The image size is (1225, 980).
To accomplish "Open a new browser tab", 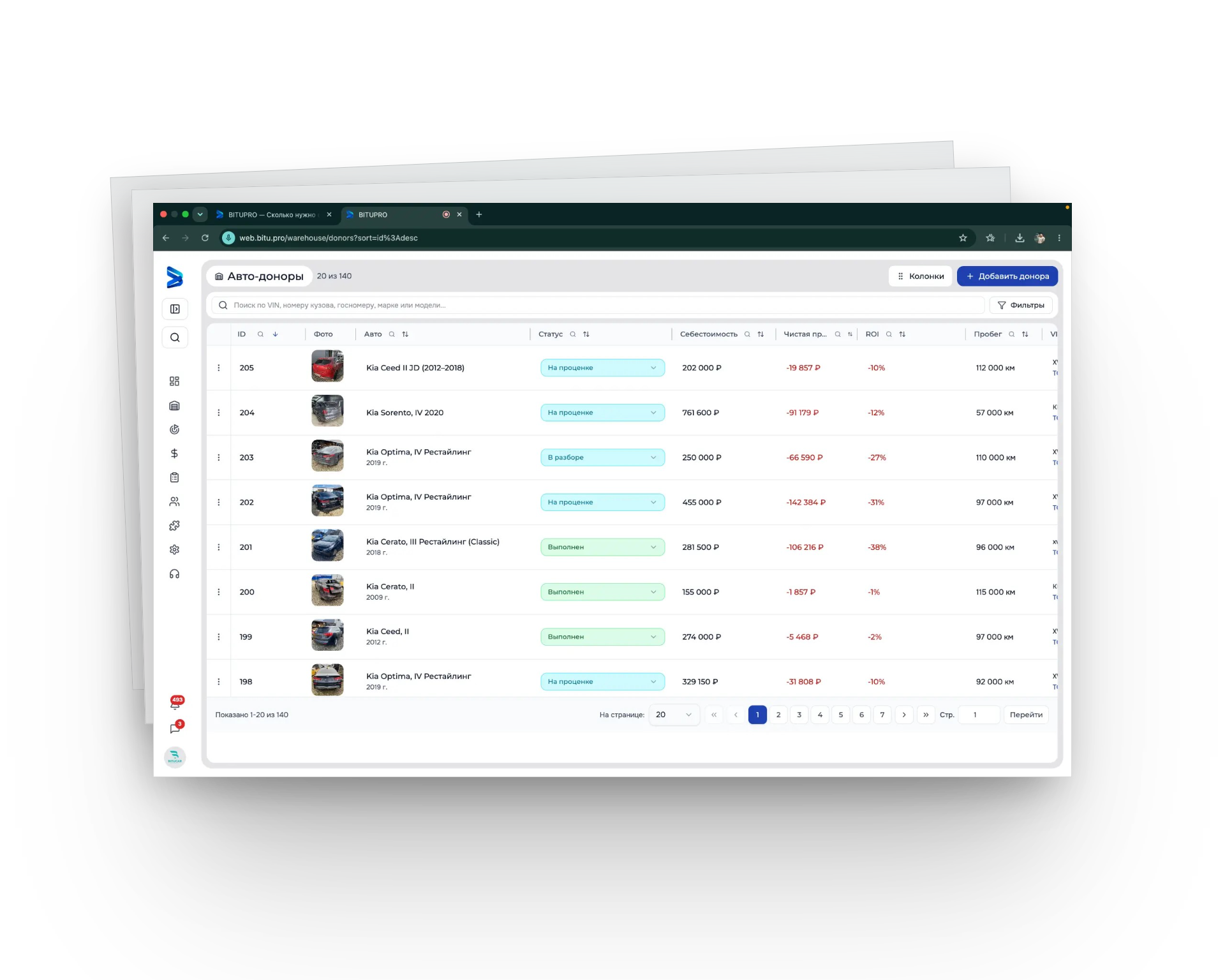I will 479,215.
